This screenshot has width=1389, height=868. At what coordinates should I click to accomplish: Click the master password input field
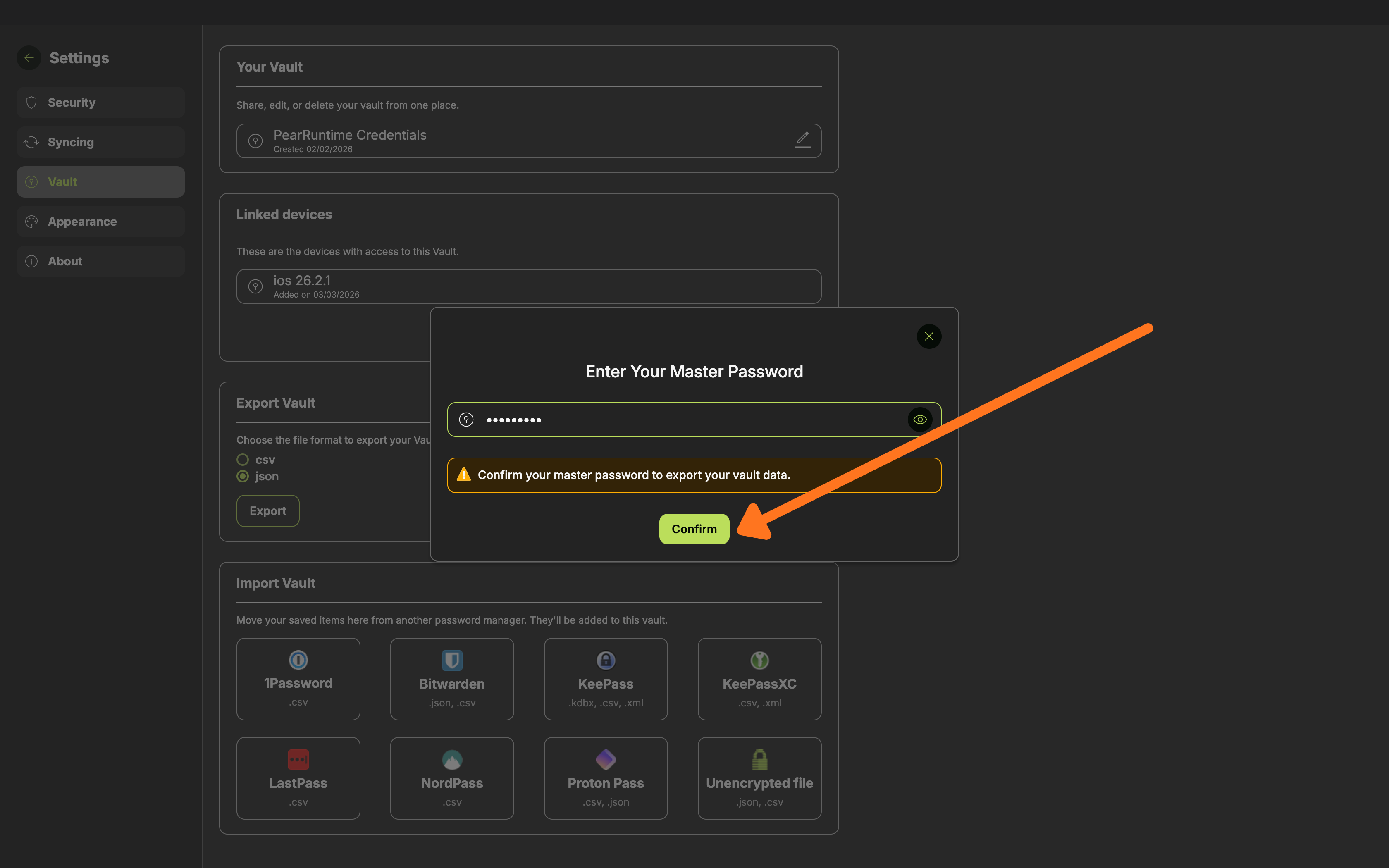click(x=660, y=419)
